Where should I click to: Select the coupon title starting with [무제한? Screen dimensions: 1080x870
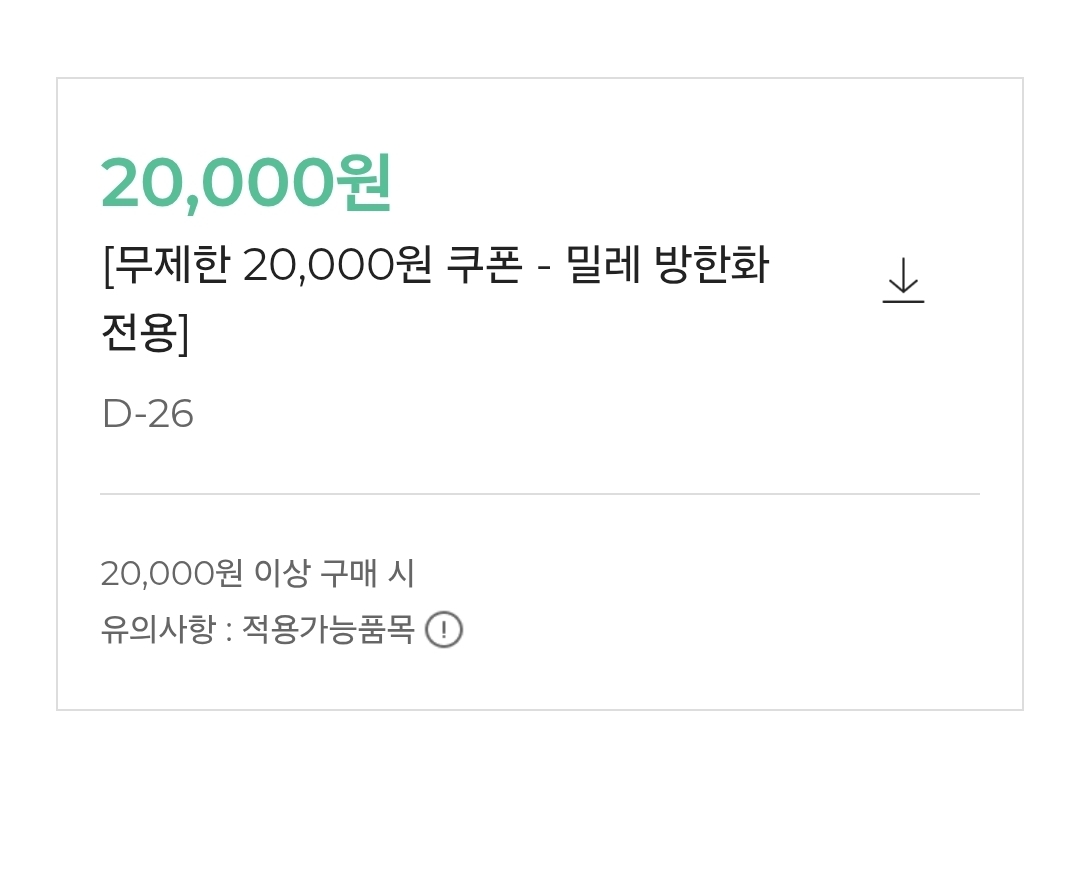tap(435, 266)
